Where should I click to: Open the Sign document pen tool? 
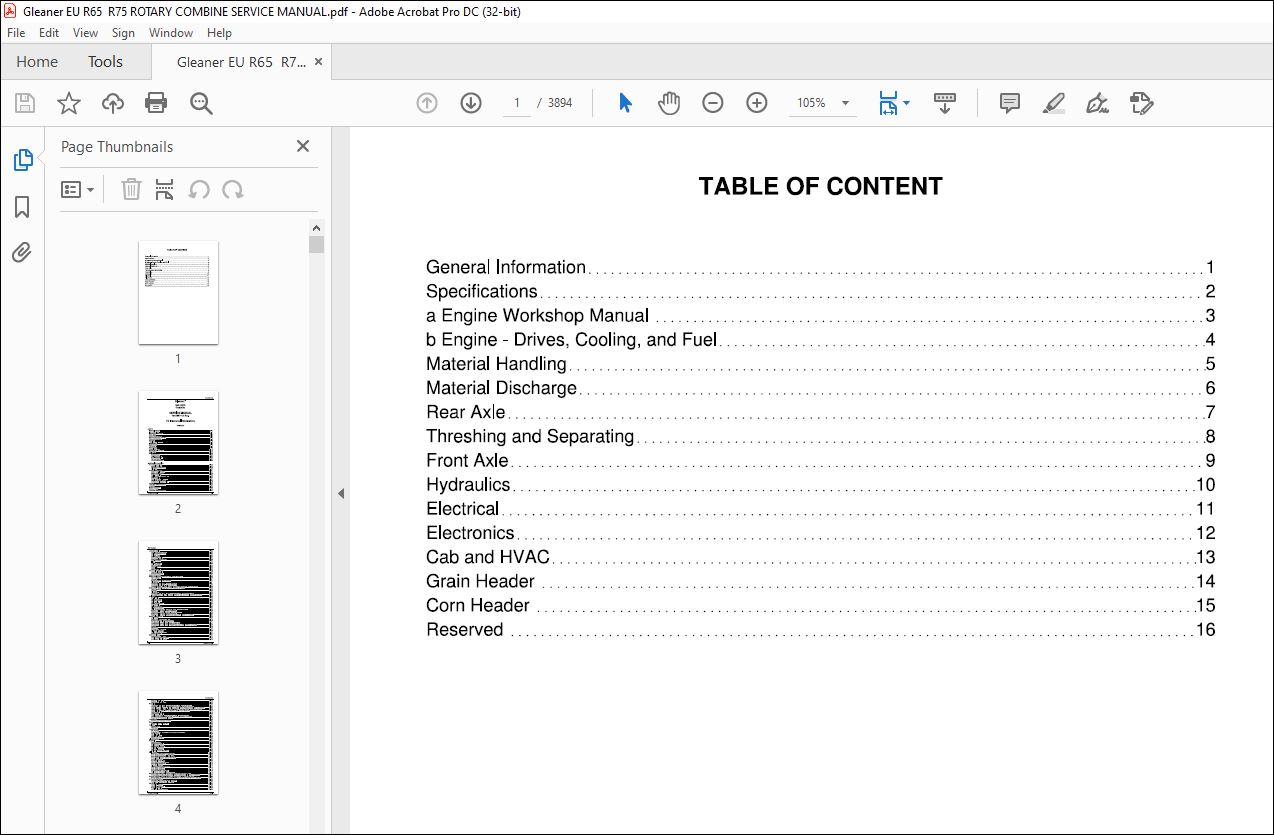click(x=1097, y=103)
